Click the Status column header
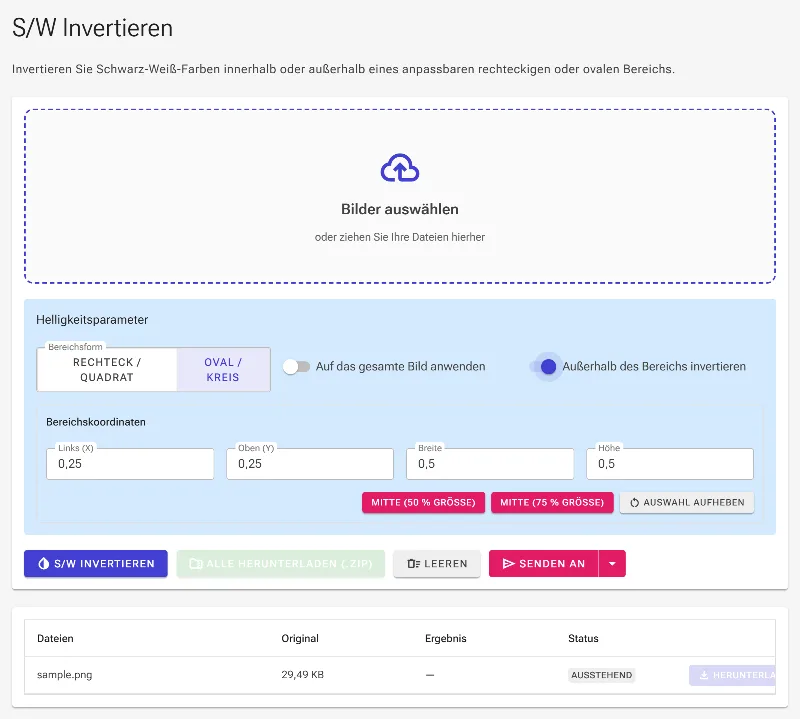 click(x=583, y=638)
